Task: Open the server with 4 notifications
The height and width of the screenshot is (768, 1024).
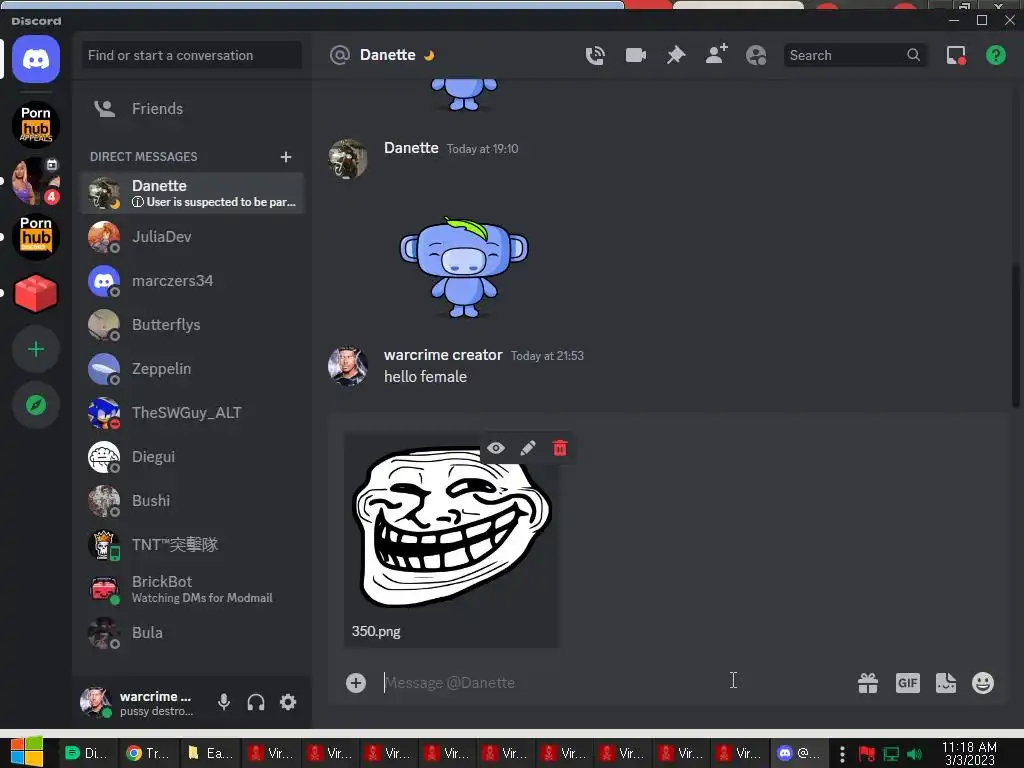Action: 36,181
